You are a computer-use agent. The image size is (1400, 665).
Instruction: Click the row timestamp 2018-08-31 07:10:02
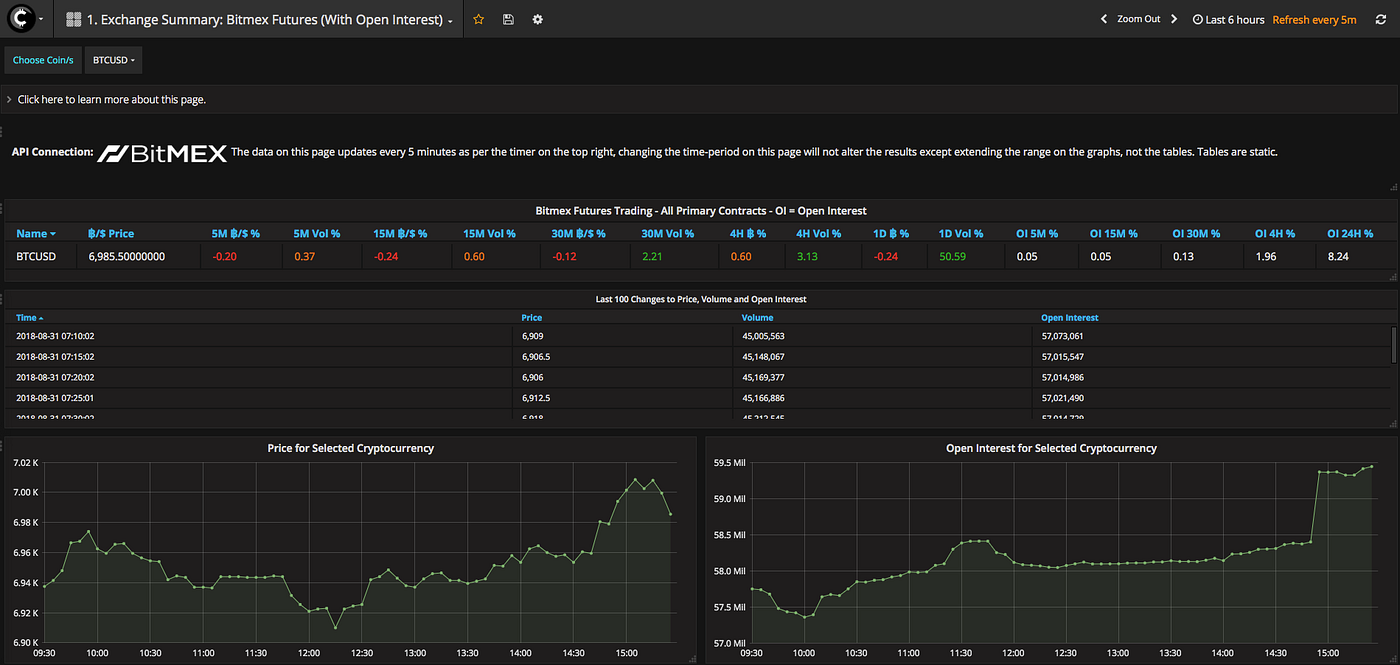55,336
